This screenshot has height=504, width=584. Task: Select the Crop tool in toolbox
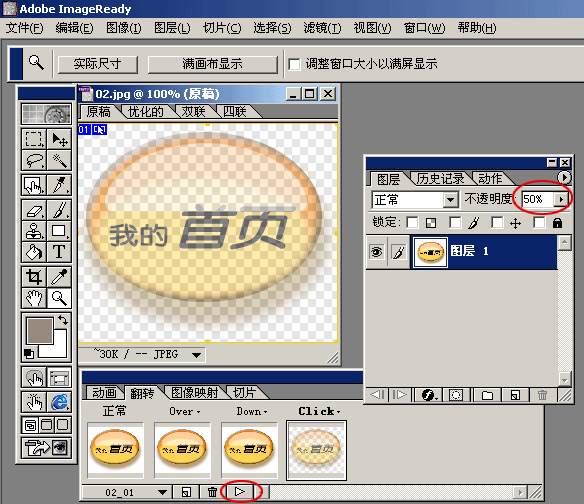pyautogui.click(x=34, y=277)
